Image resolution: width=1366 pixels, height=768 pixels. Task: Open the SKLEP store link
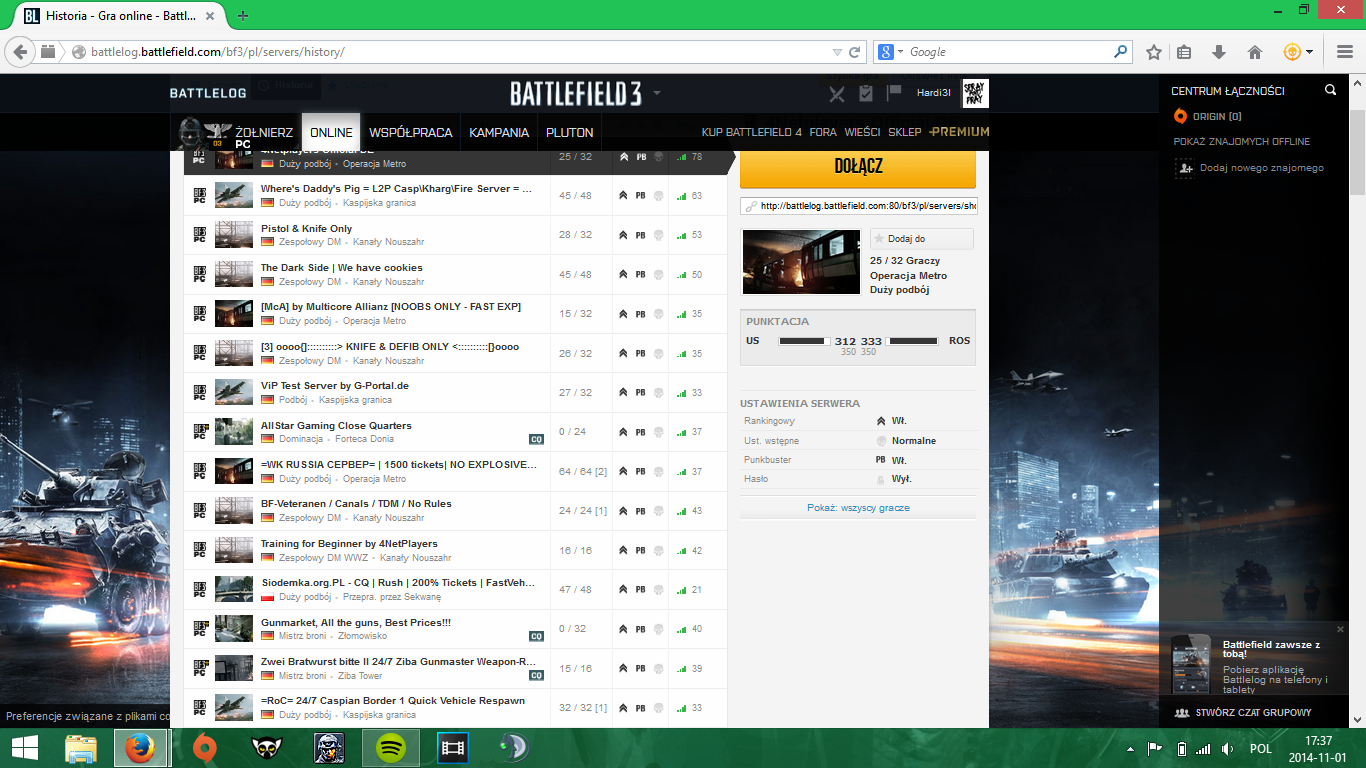pos(905,132)
